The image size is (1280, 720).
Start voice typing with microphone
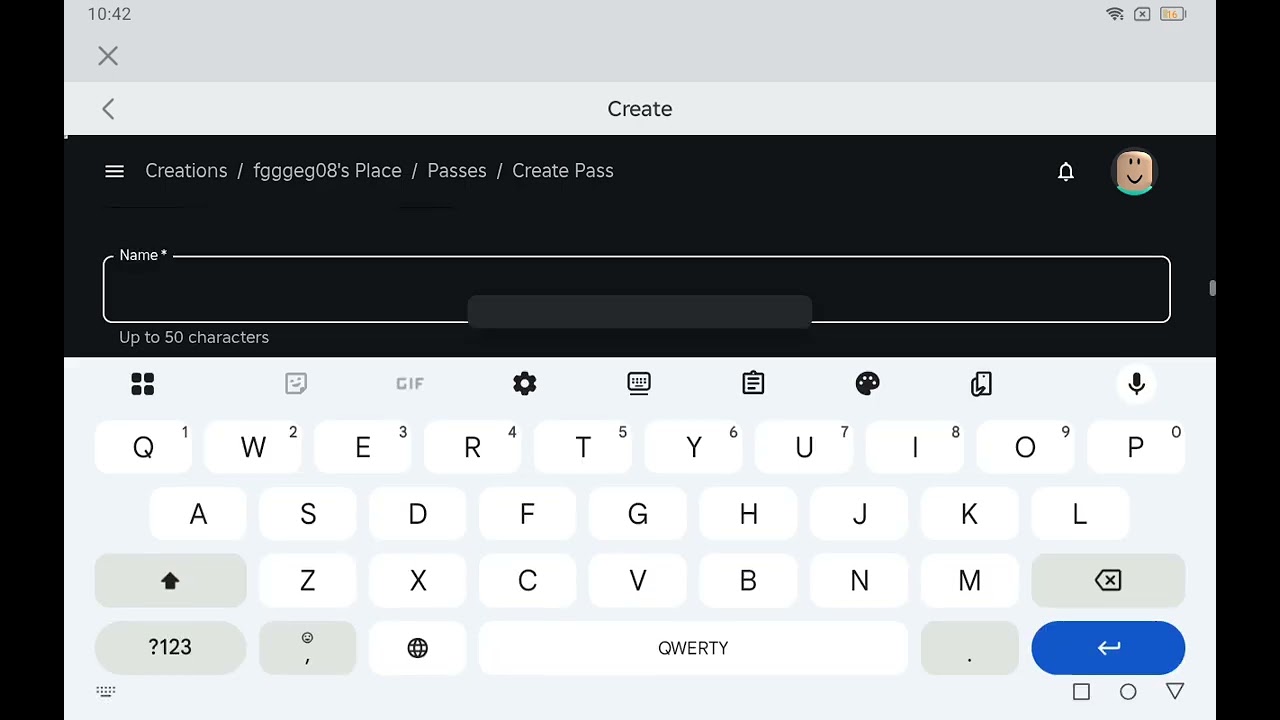coord(1136,384)
